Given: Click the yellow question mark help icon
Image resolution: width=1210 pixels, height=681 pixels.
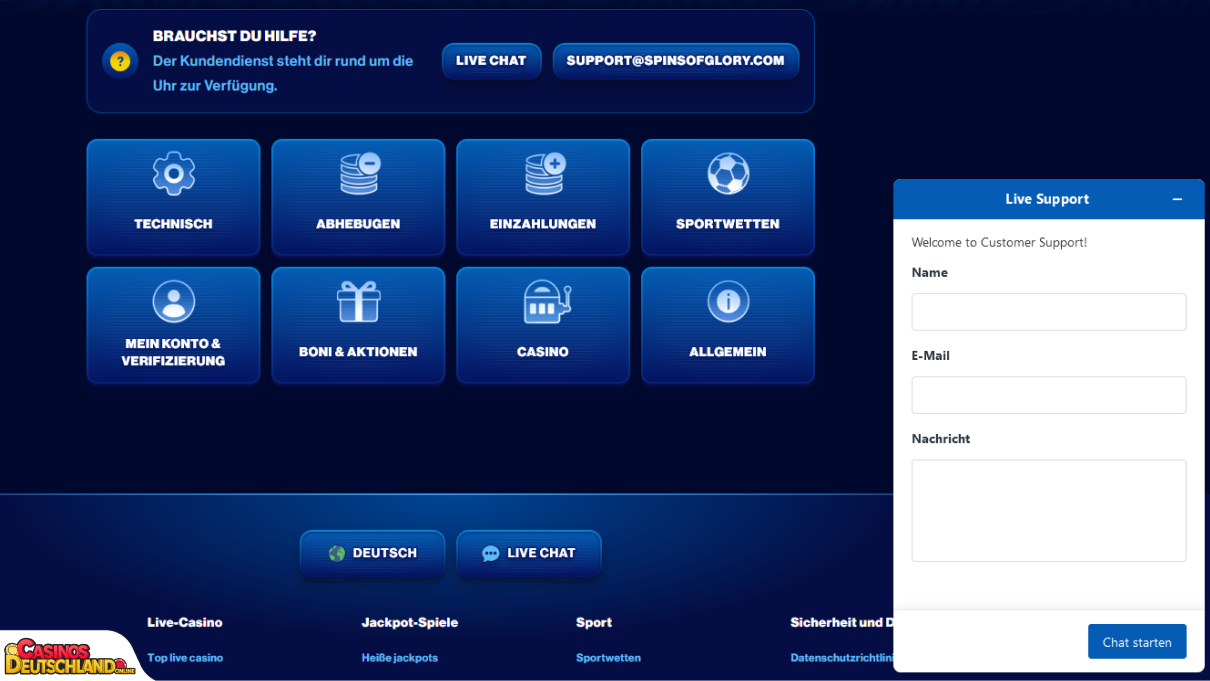Looking at the screenshot, I should click(120, 61).
